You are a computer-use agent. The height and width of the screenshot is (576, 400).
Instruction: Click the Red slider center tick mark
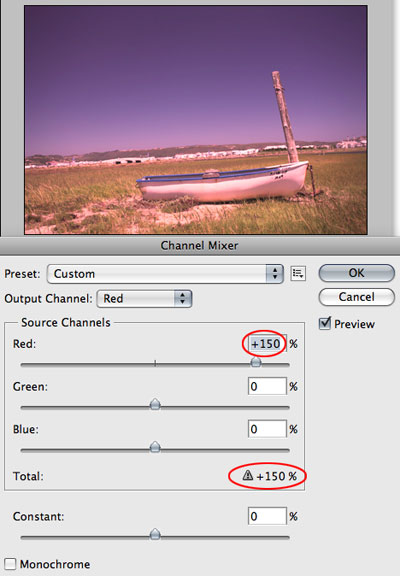[155, 363]
